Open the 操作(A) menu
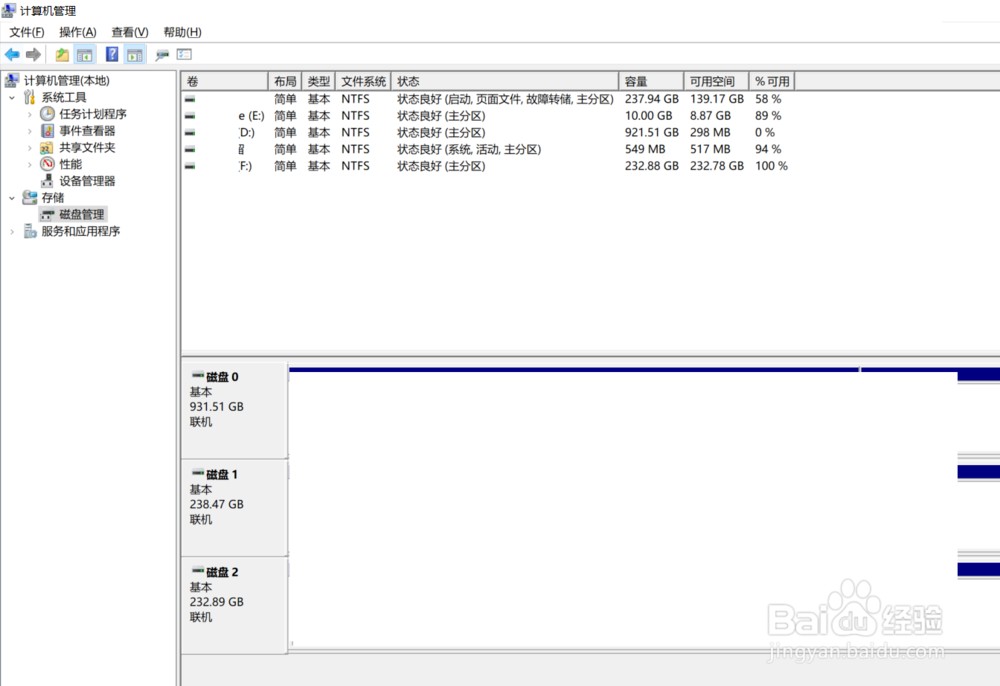 78,33
